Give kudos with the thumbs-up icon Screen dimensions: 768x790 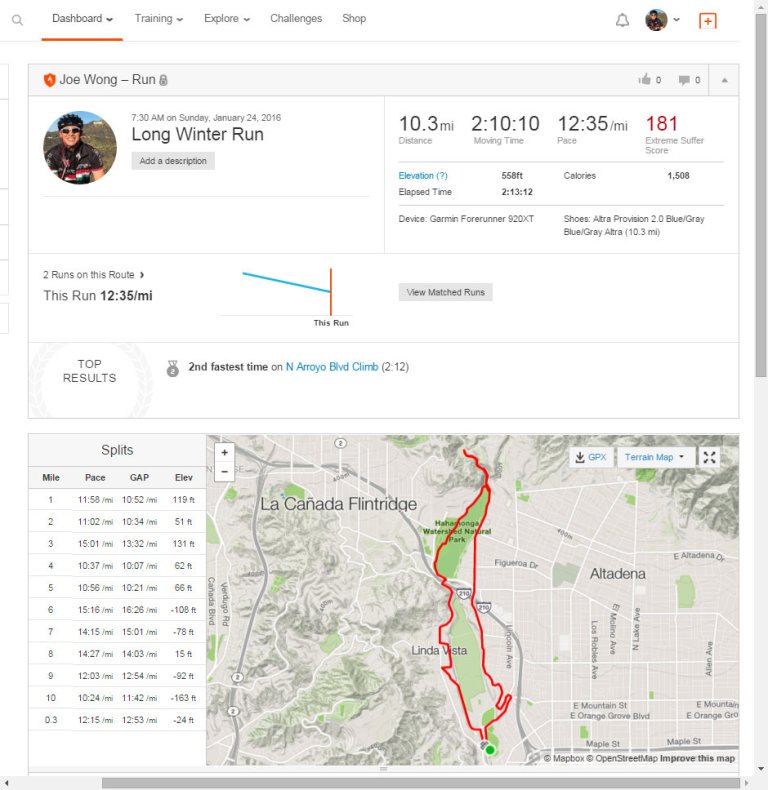coord(645,80)
